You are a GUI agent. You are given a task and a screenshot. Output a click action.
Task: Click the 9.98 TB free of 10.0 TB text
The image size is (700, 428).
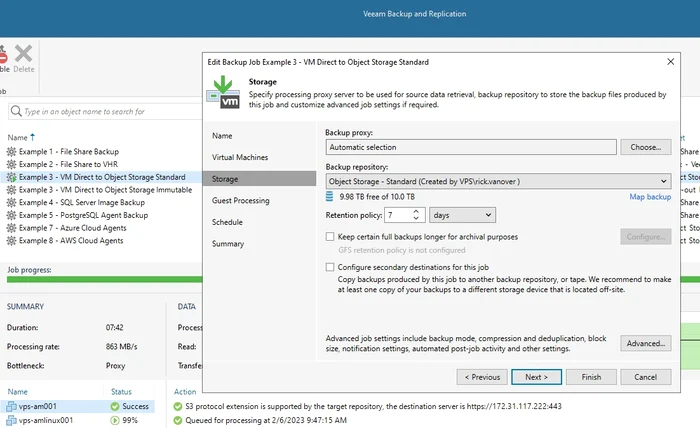tap(377, 196)
